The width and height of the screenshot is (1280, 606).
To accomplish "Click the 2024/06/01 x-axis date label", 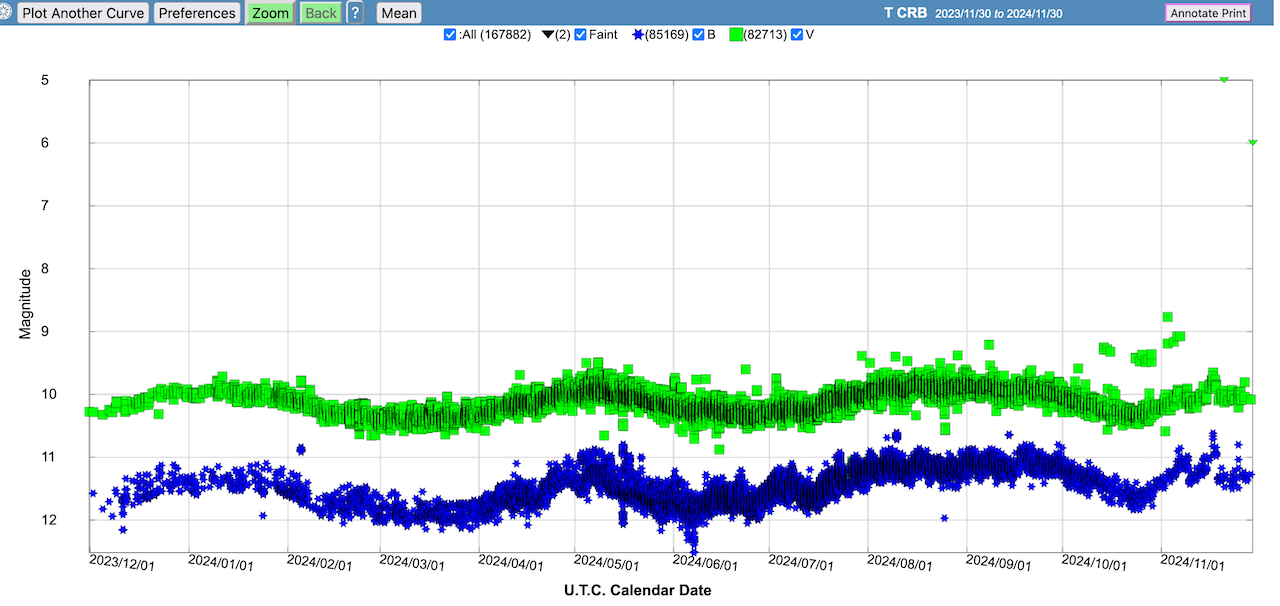I will [706, 565].
